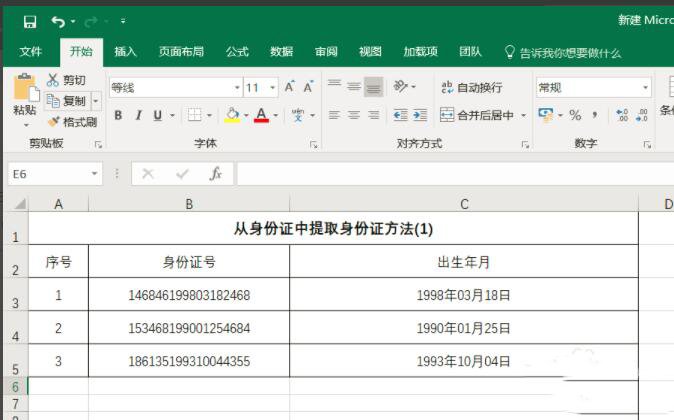Click the 合并后居中 merge button
The height and width of the screenshot is (420, 674).
(477, 115)
